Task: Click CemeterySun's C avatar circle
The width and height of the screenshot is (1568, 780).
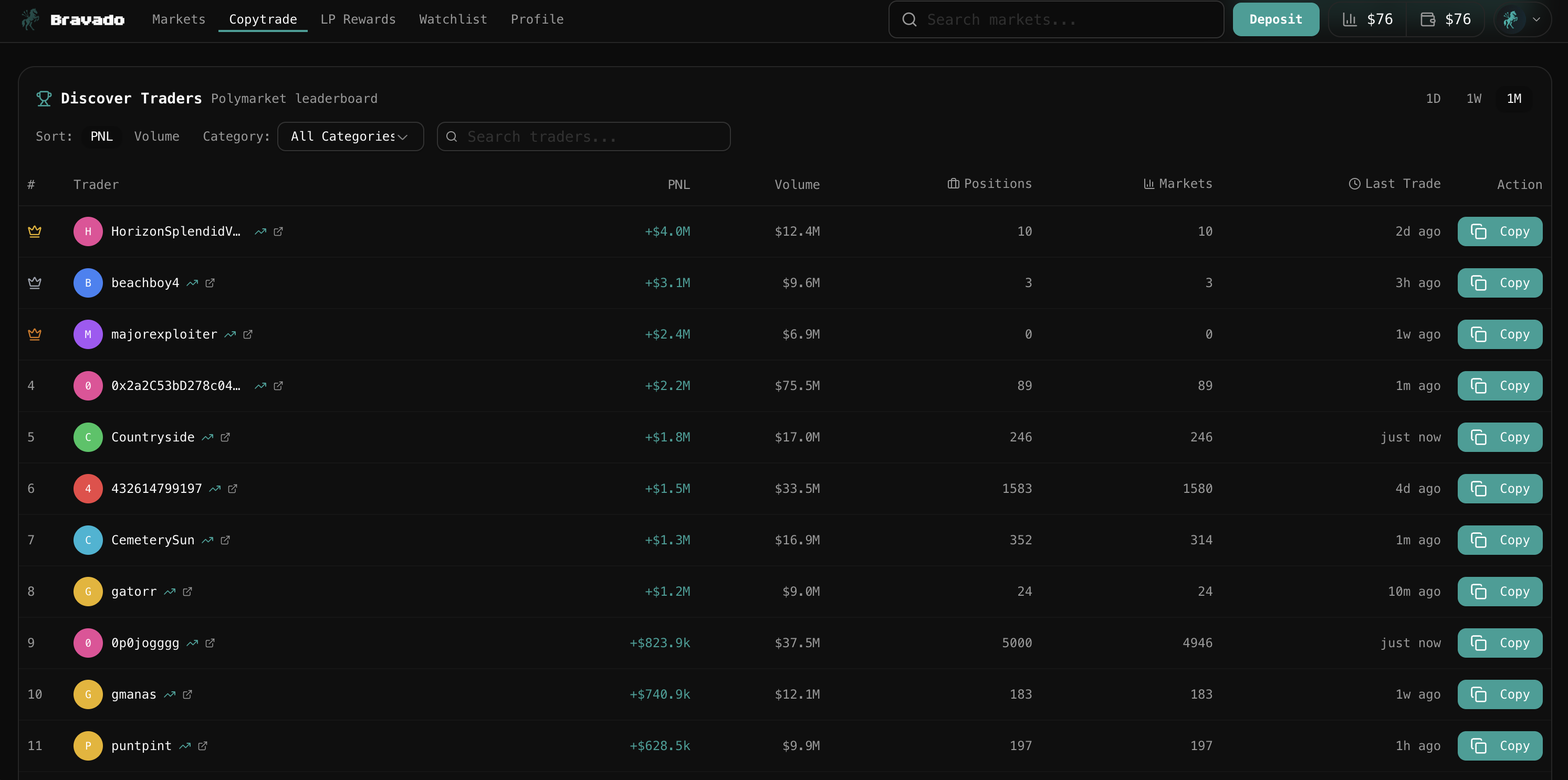Action: [88, 540]
